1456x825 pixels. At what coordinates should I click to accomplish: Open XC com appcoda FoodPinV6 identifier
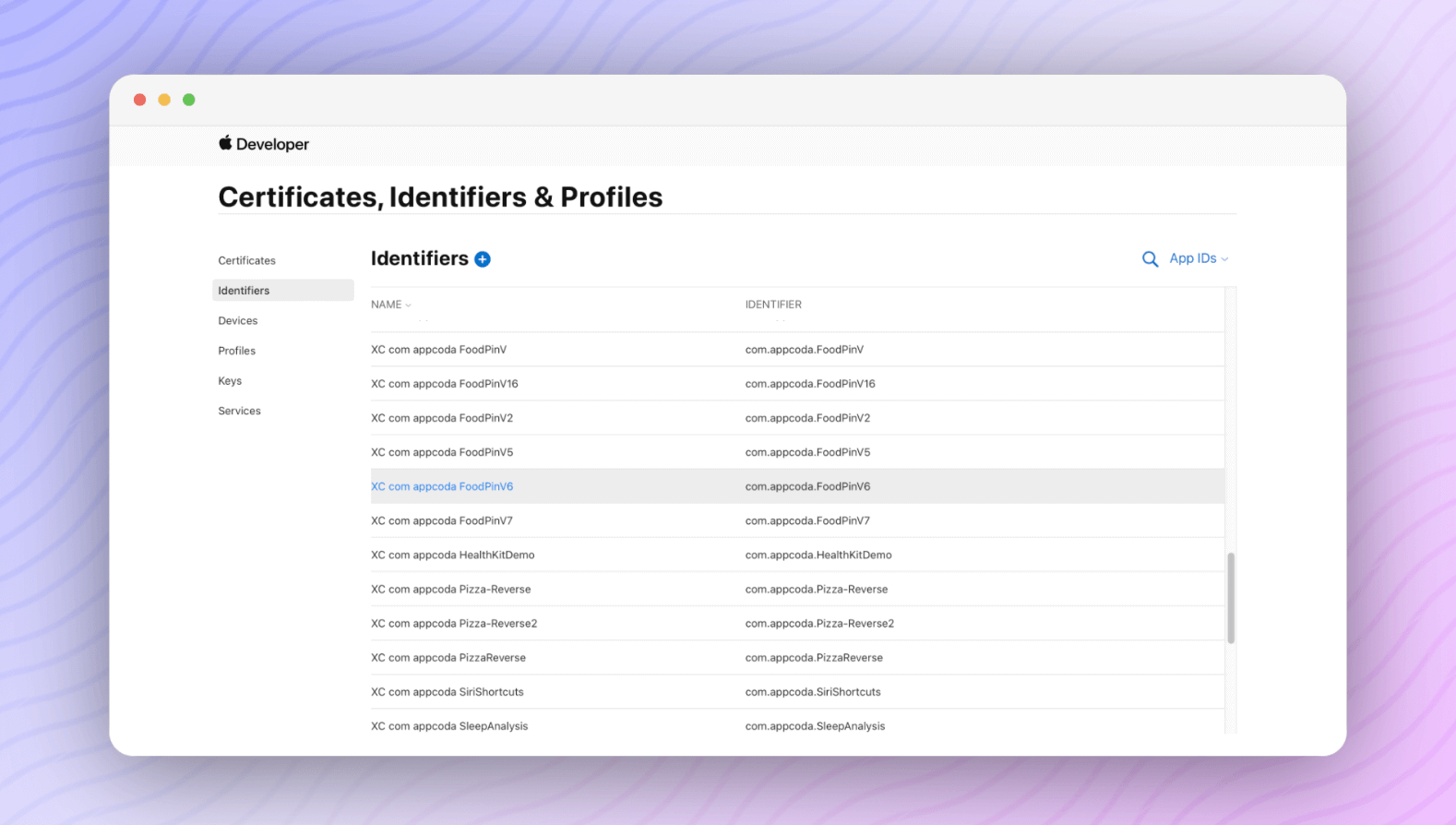(x=442, y=486)
